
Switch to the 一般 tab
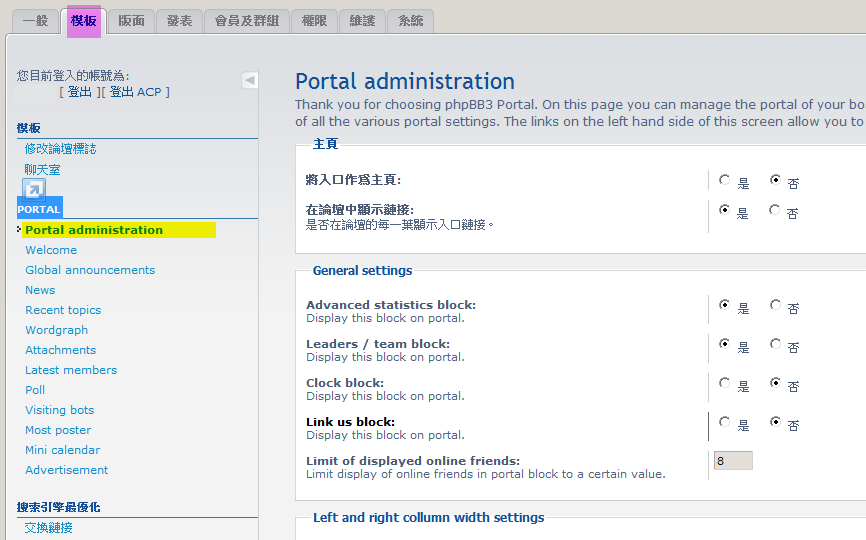35,21
